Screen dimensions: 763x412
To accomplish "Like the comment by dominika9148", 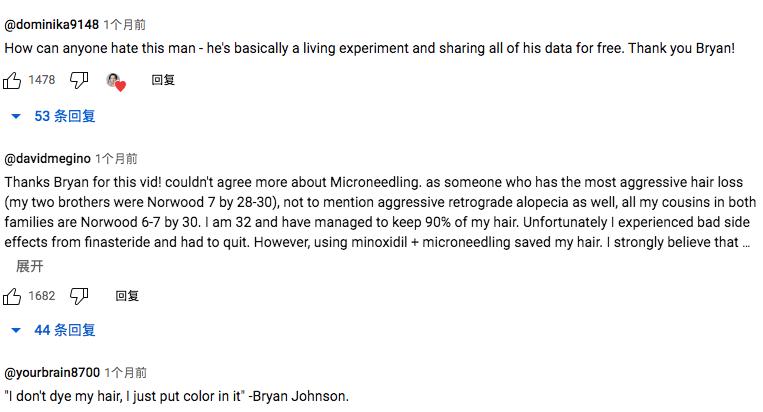I will [12, 80].
